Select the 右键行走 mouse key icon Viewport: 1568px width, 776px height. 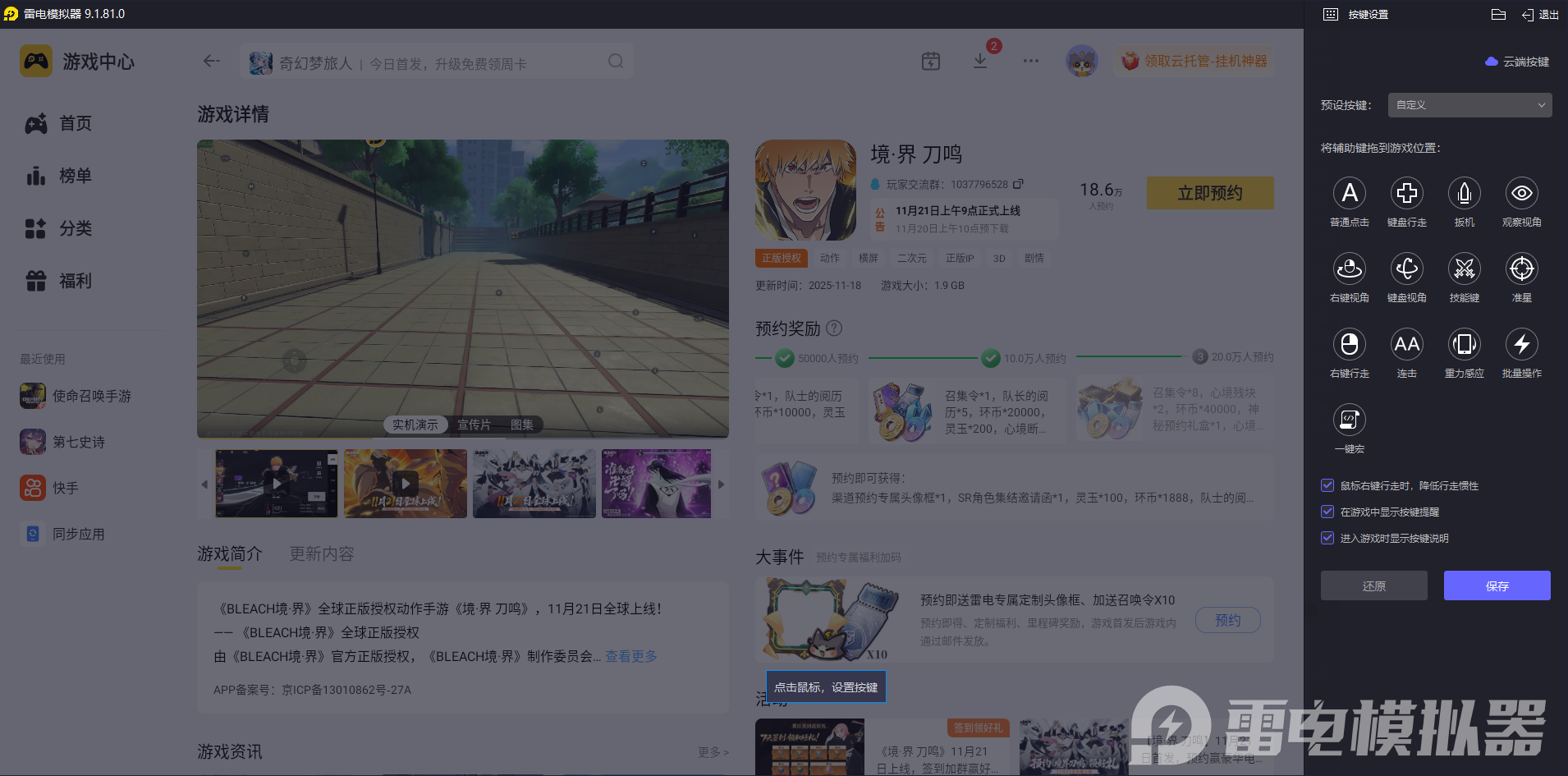pos(1349,344)
